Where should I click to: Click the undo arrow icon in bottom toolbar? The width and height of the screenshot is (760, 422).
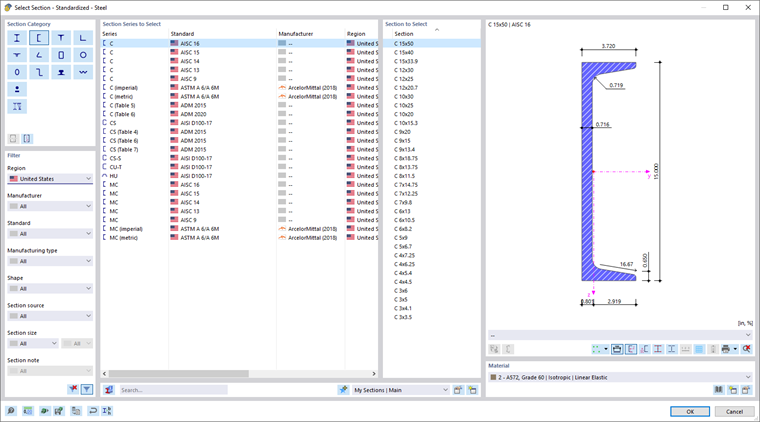[x=93, y=411]
